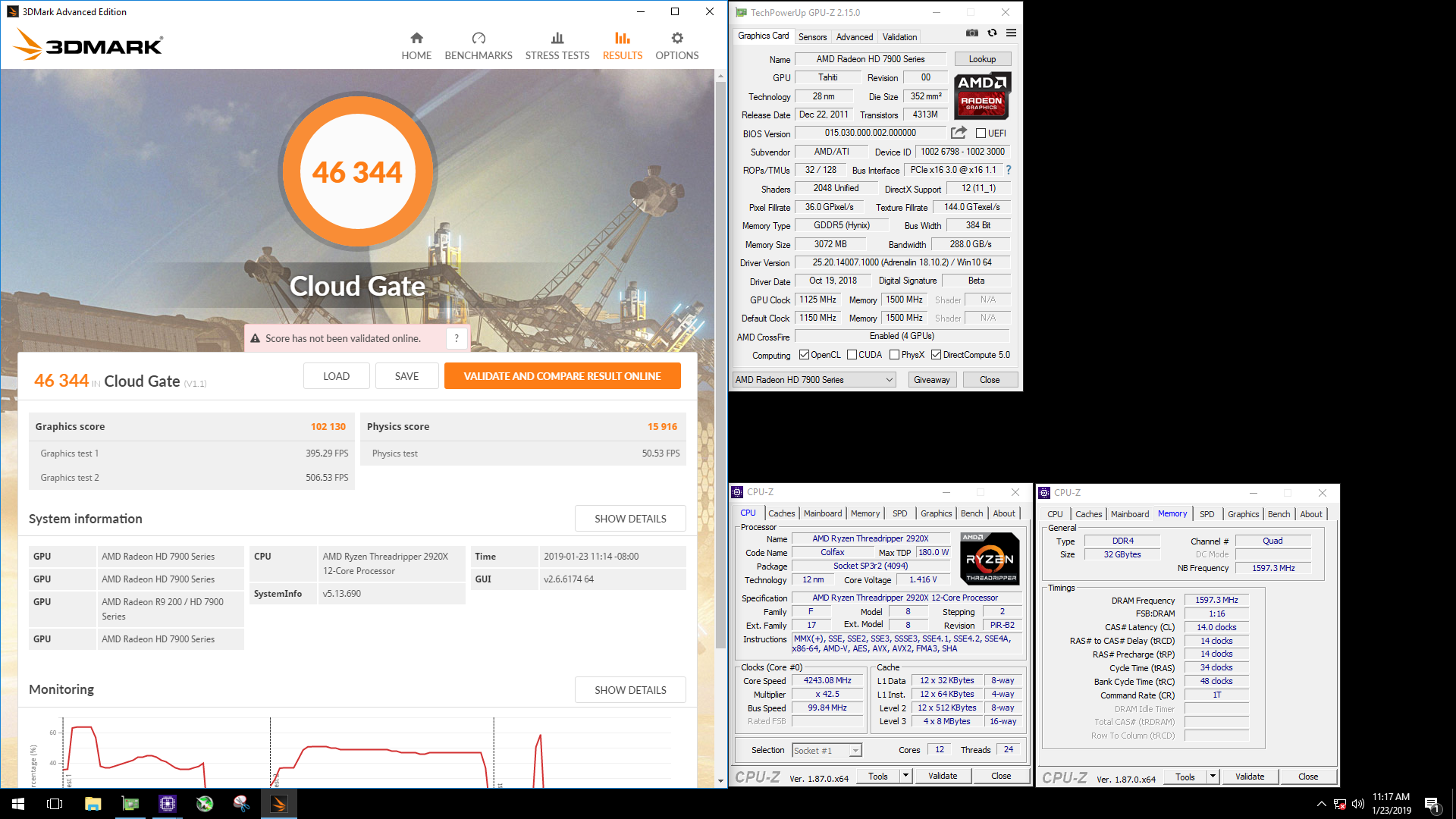This screenshot has width=1456, height=819.
Task: Open Windows Start menu
Action: tap(18, 804)
